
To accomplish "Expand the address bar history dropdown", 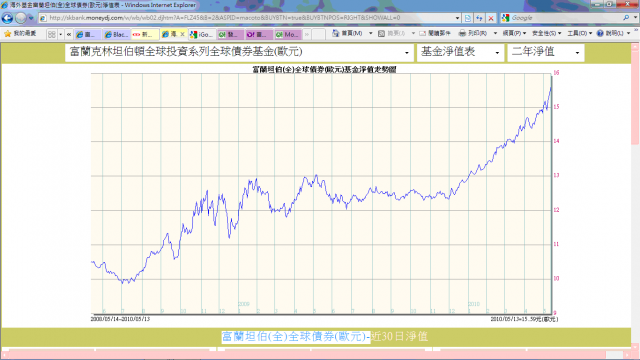I will 457,18.
